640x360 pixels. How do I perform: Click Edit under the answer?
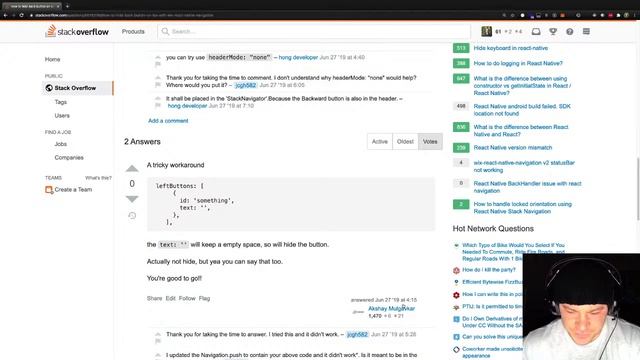pos(170,298)
